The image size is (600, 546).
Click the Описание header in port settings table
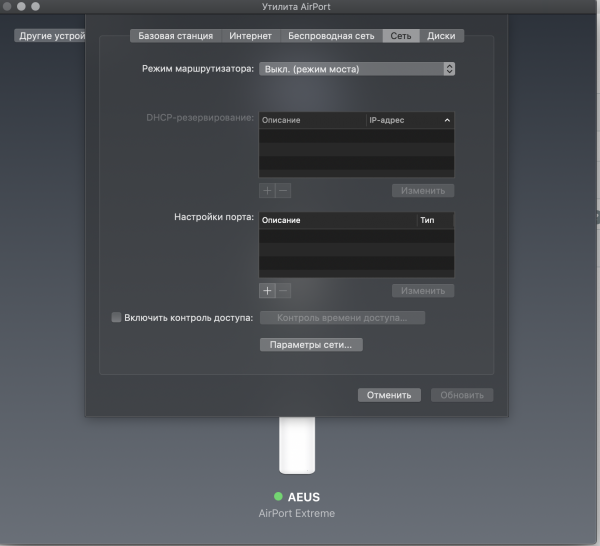[338, 220]
